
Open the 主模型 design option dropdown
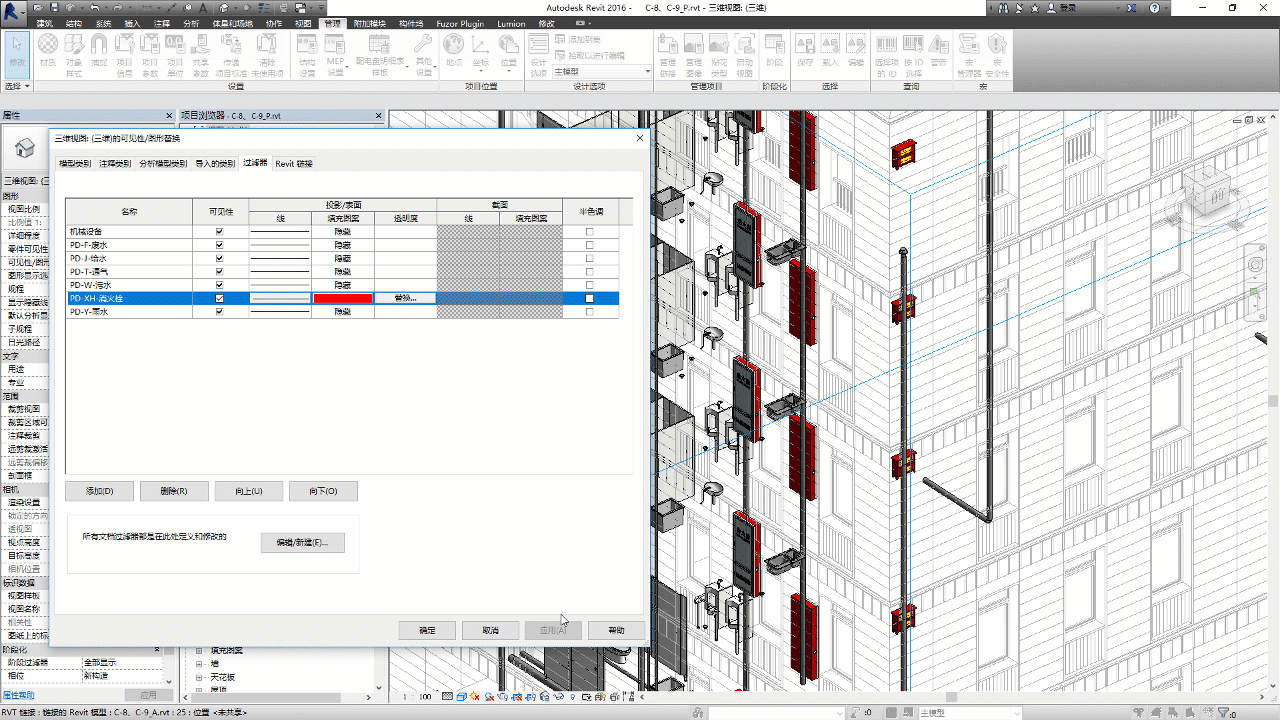tap(602, 71)
